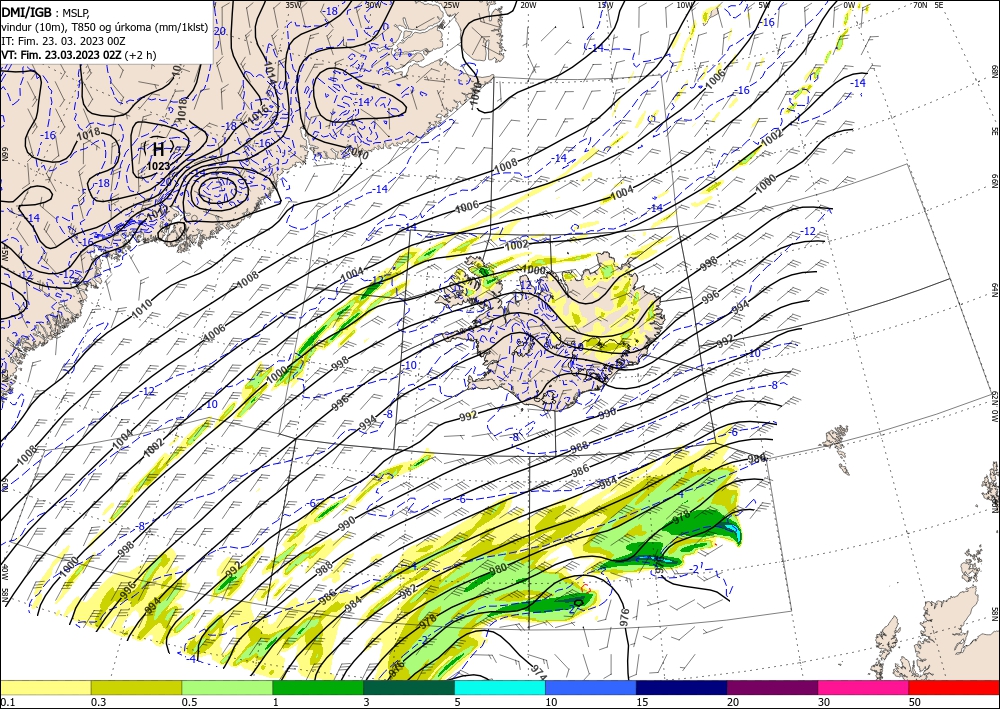Screen dimensions: 1000x709
Task: Click the '982' isobar label
Action: (408, 591)
